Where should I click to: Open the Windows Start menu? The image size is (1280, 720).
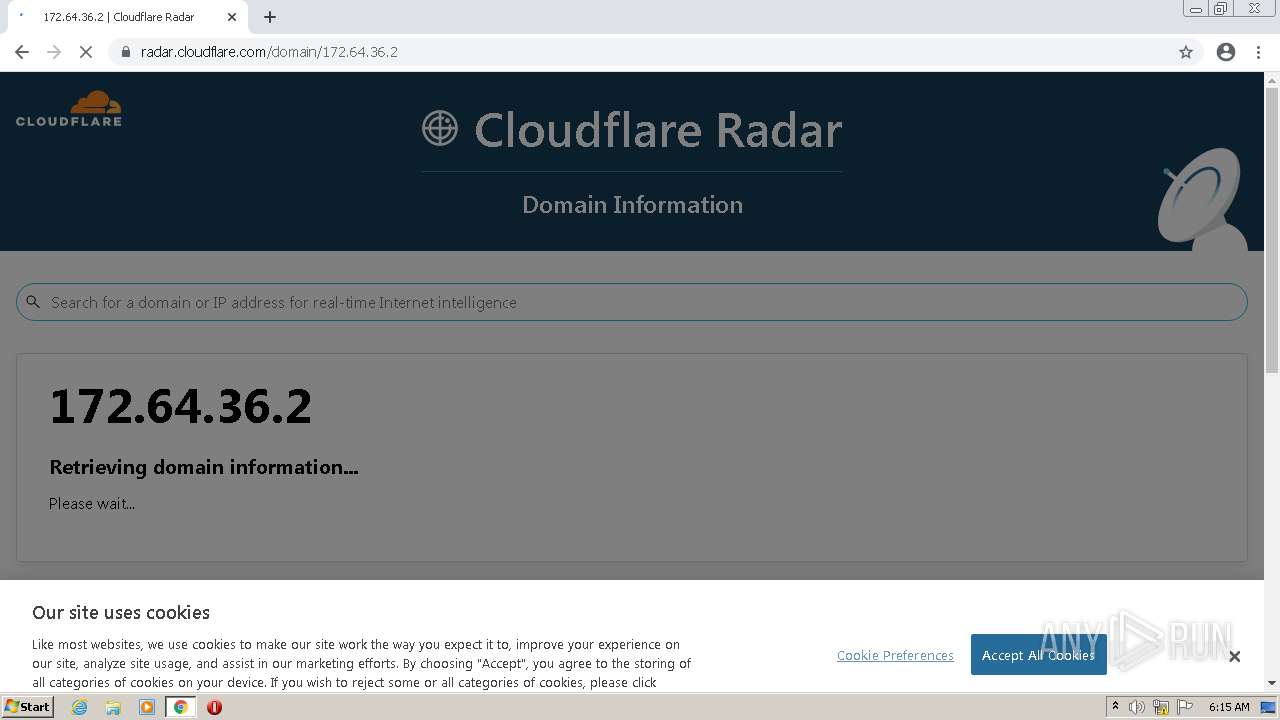pyautogui.click(x=27, y=707)
